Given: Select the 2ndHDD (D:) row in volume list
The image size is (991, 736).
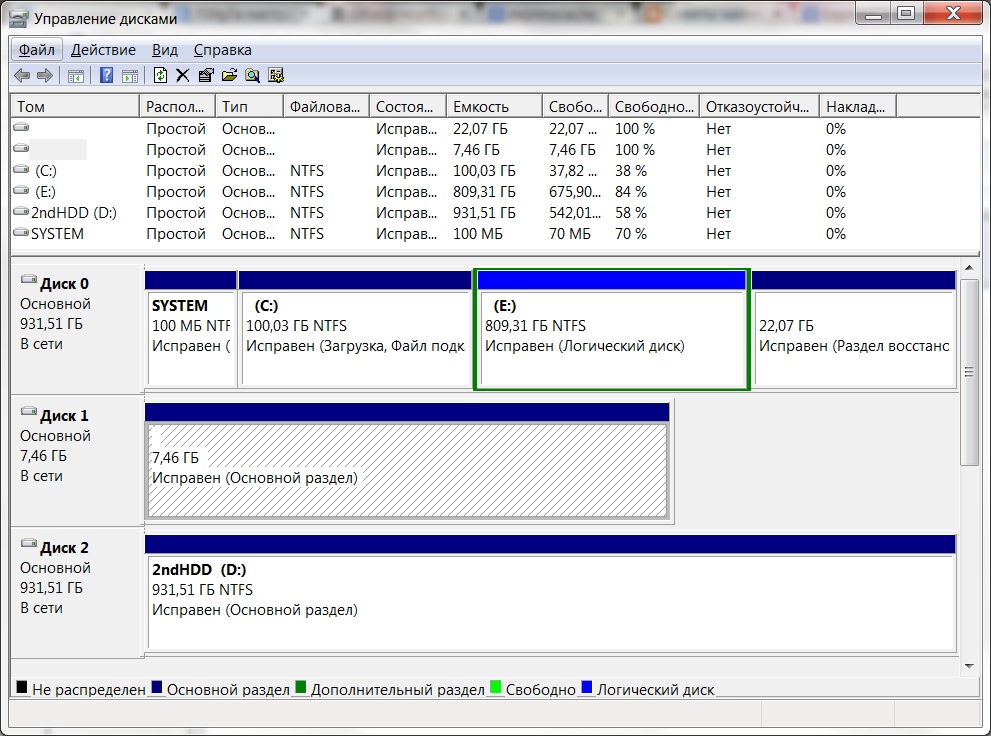Looking at the screenshot, I should 73,213.
